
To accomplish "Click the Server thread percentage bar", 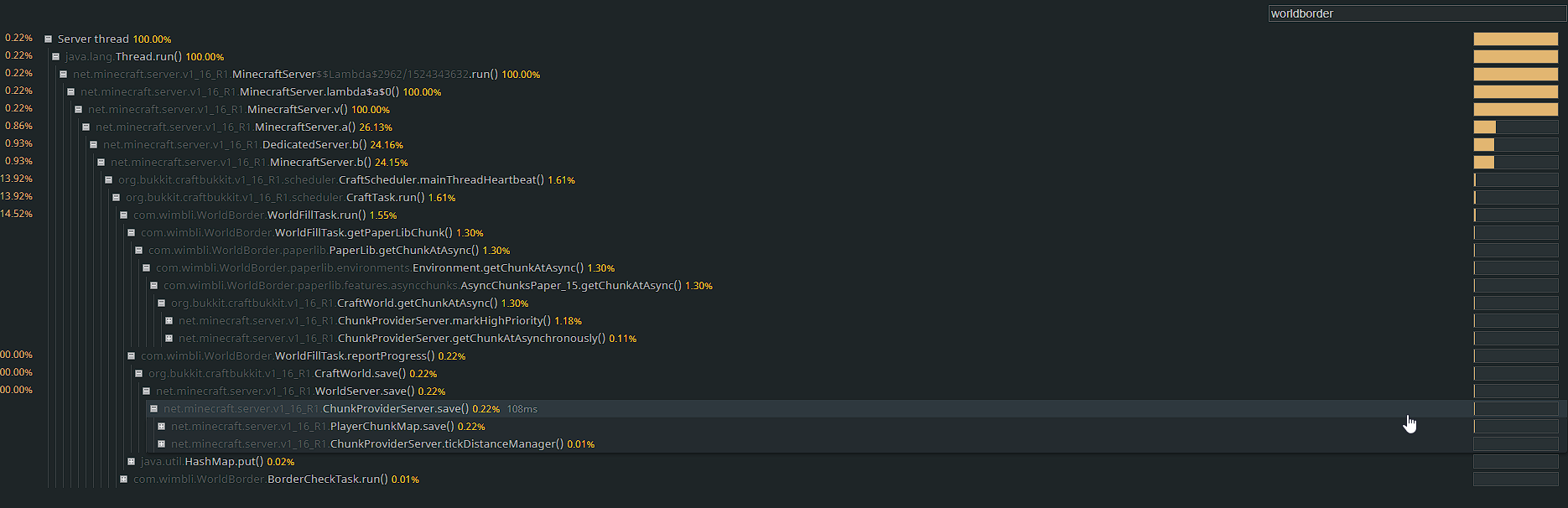I will pyautogui.click(x=1515, y=39).
